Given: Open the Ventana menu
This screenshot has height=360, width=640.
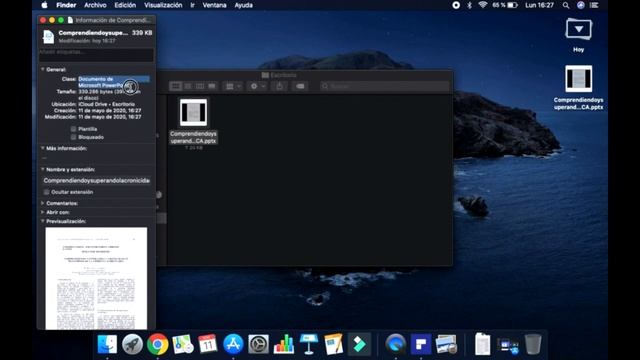Looking at the screenshot, I should click(x=214, y=5).
